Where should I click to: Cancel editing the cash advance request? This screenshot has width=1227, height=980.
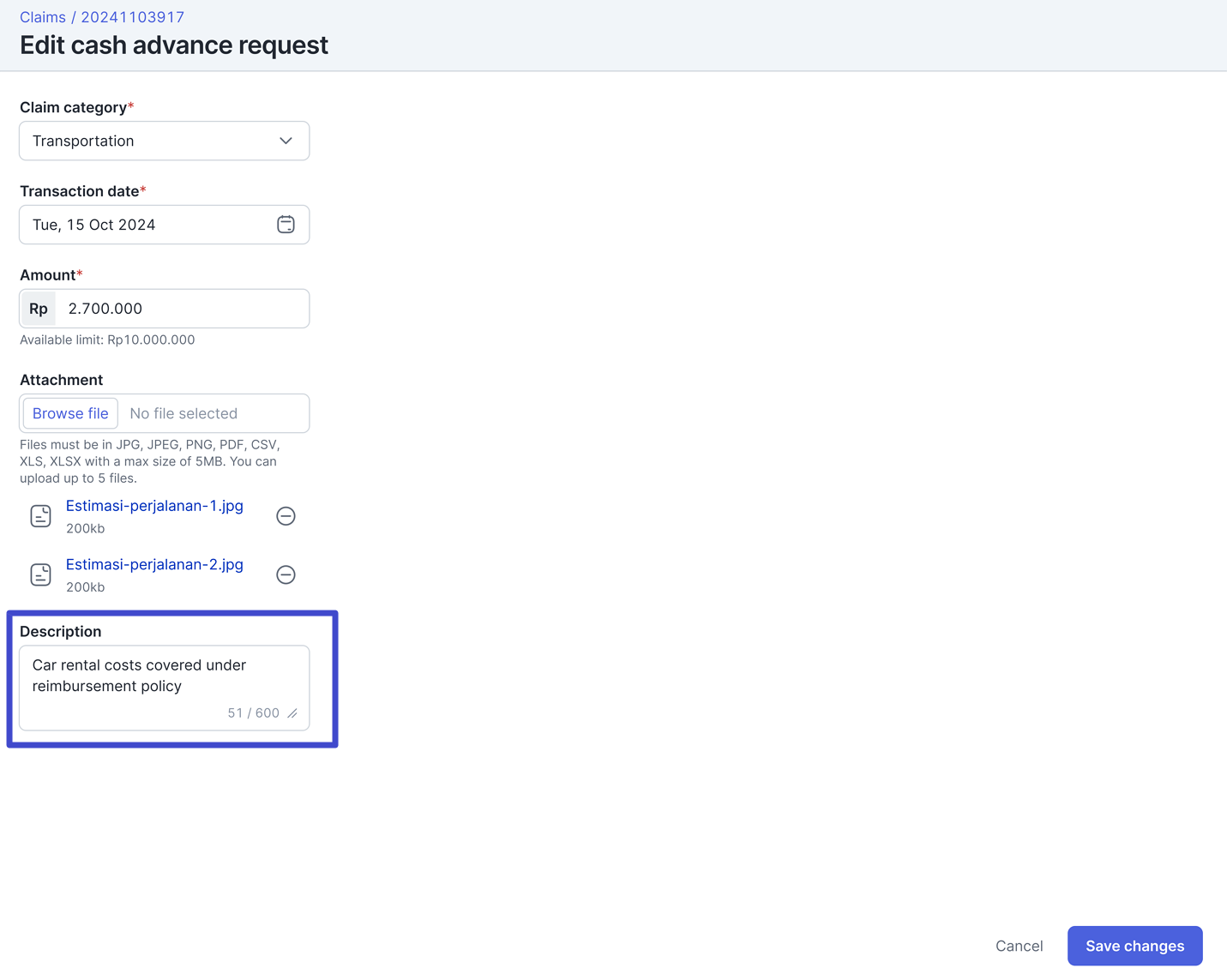(1019, 946)
